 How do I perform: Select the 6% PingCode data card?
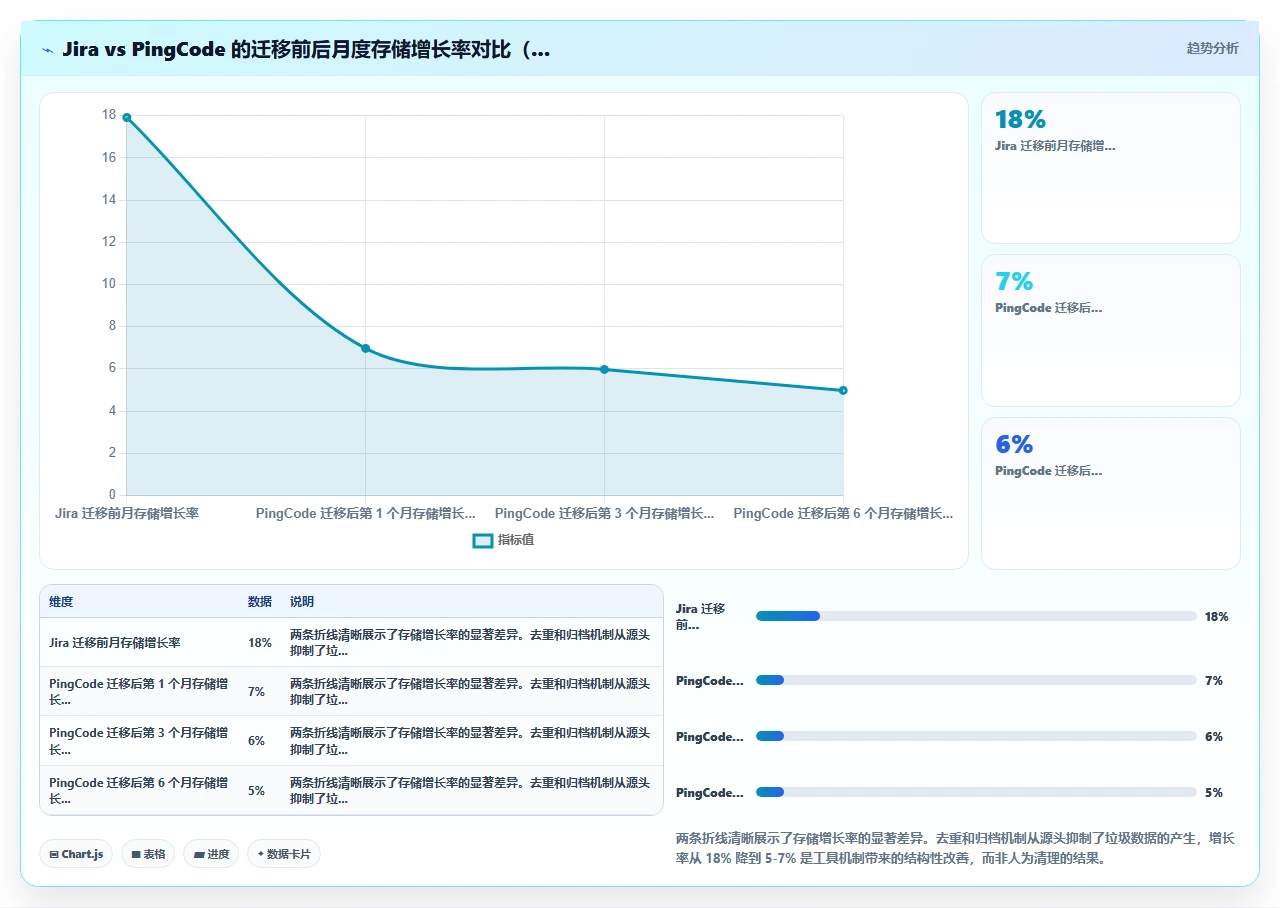click(x=1111, y=493)
